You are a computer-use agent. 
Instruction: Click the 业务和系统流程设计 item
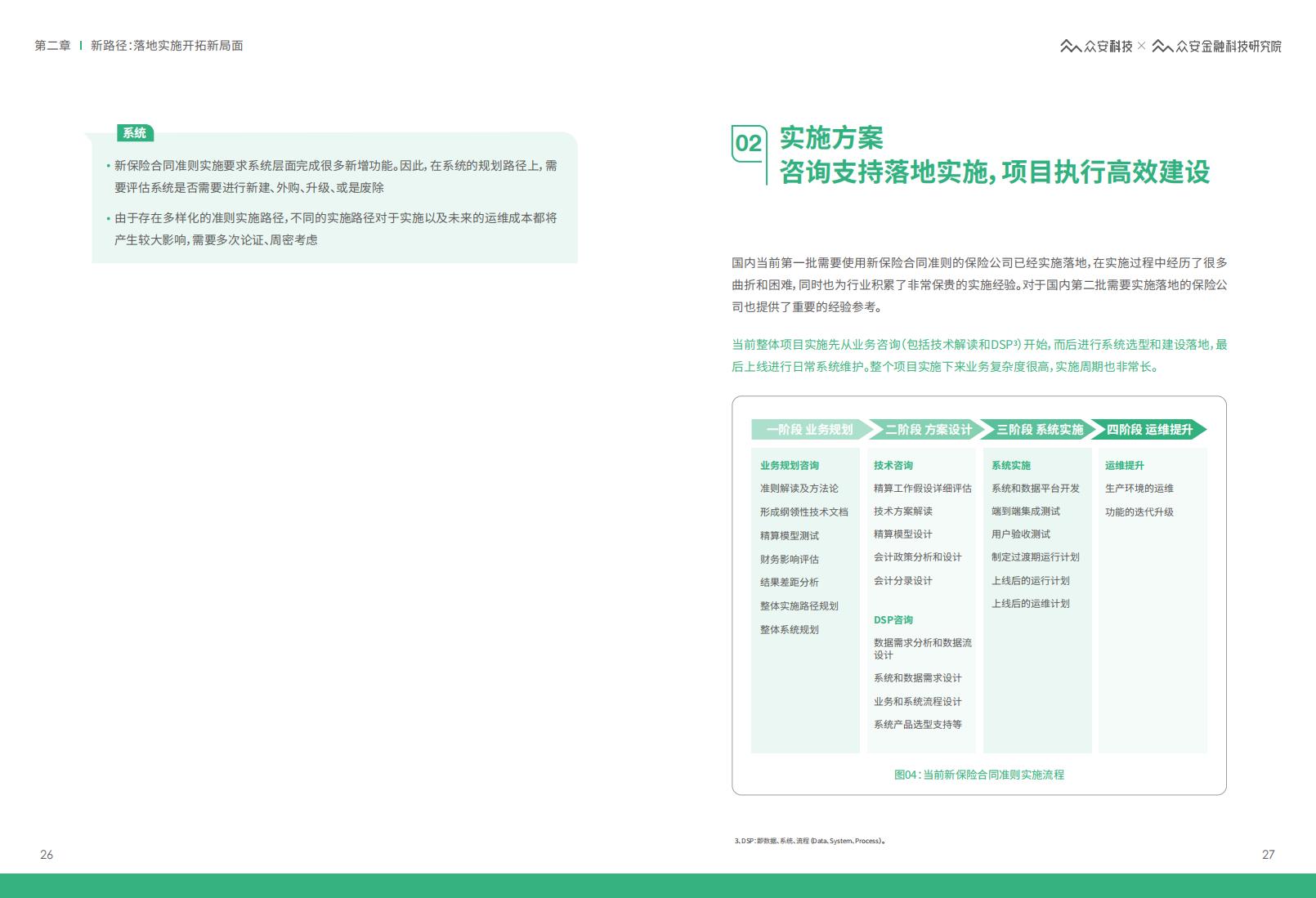pyautogui.click(x=918, y=702)
